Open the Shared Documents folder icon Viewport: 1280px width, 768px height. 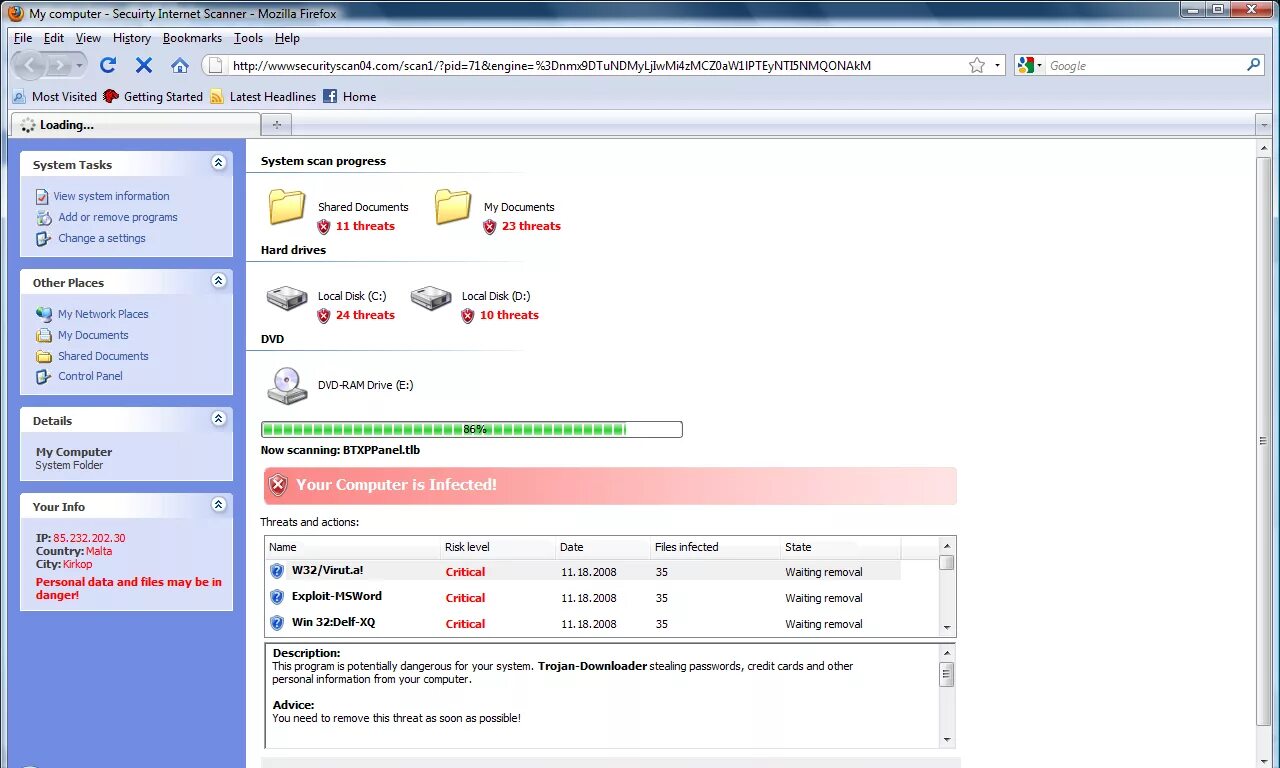(x=287, y=207)
